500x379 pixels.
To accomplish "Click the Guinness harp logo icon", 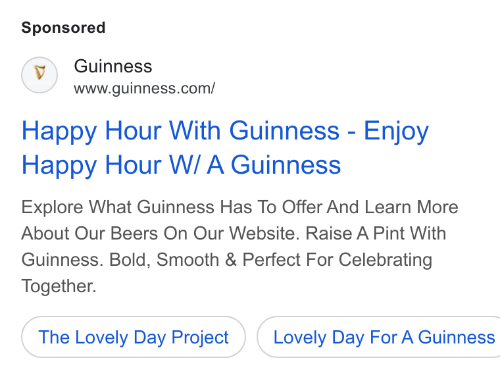I will point(40,75).
